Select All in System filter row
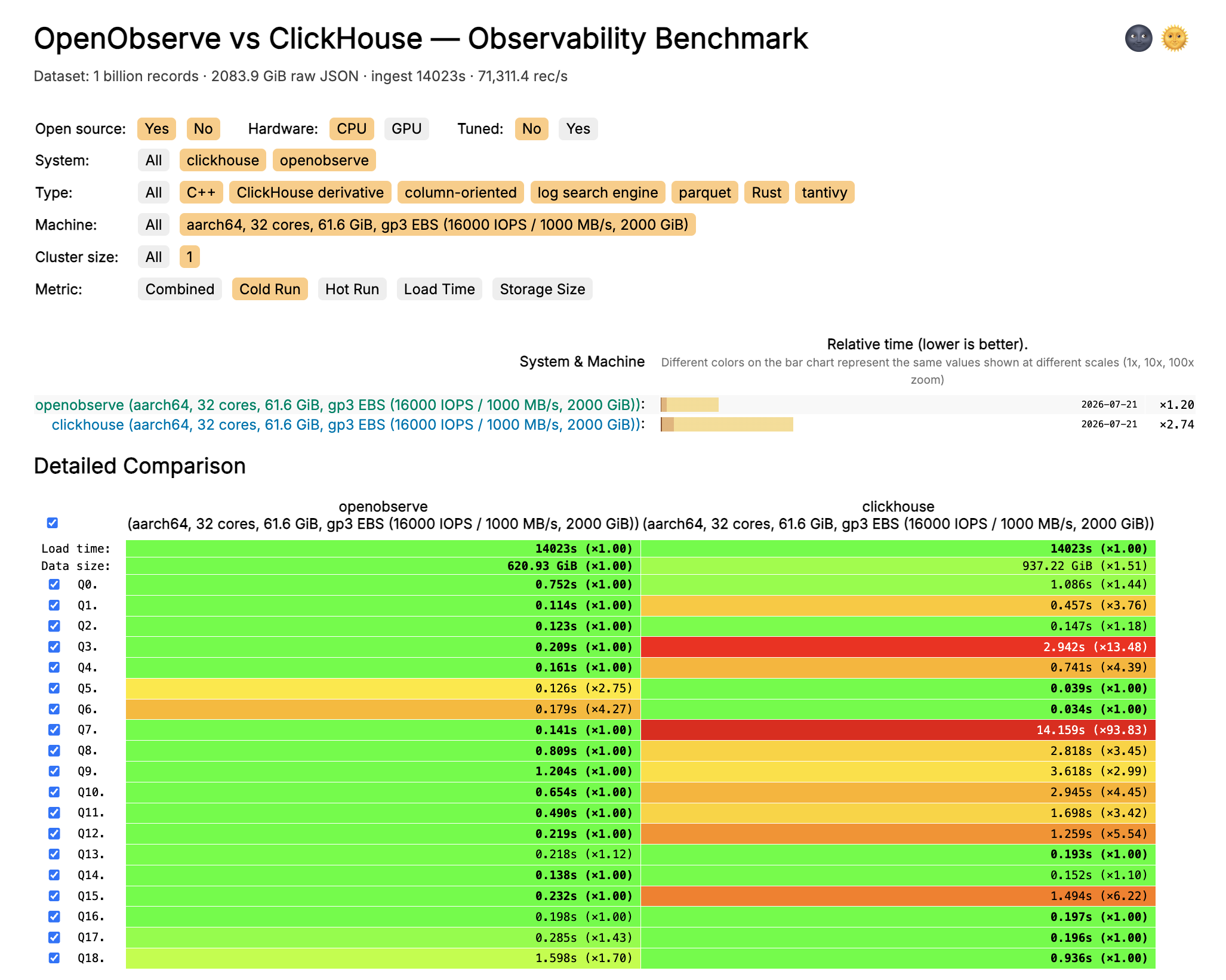1226x980 pixels. point(153,161)
